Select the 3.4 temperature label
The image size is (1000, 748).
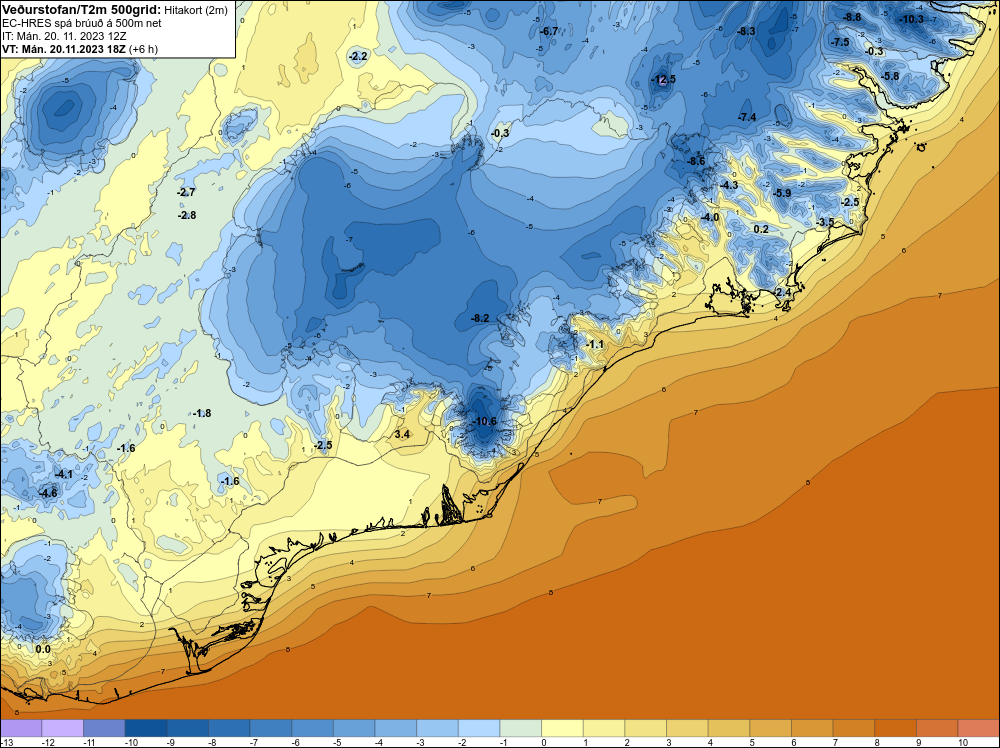(x=402, y=434)
